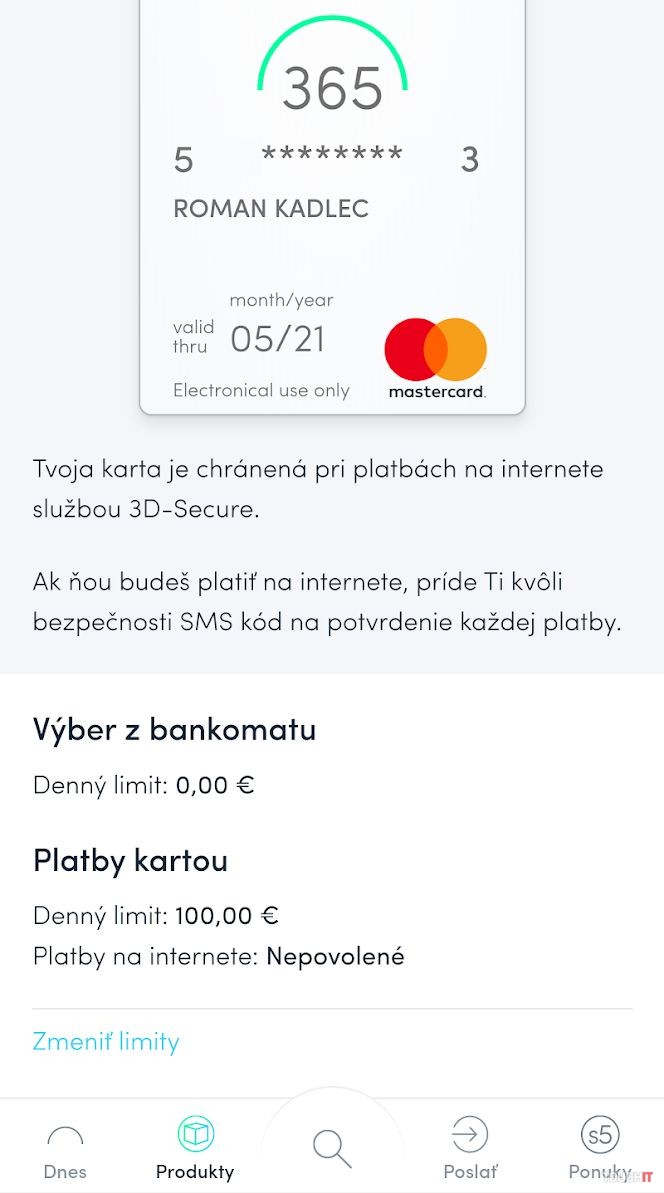Tap the card payments limit 100,00 €
664x1193 pixels.
tap(227, 915)
